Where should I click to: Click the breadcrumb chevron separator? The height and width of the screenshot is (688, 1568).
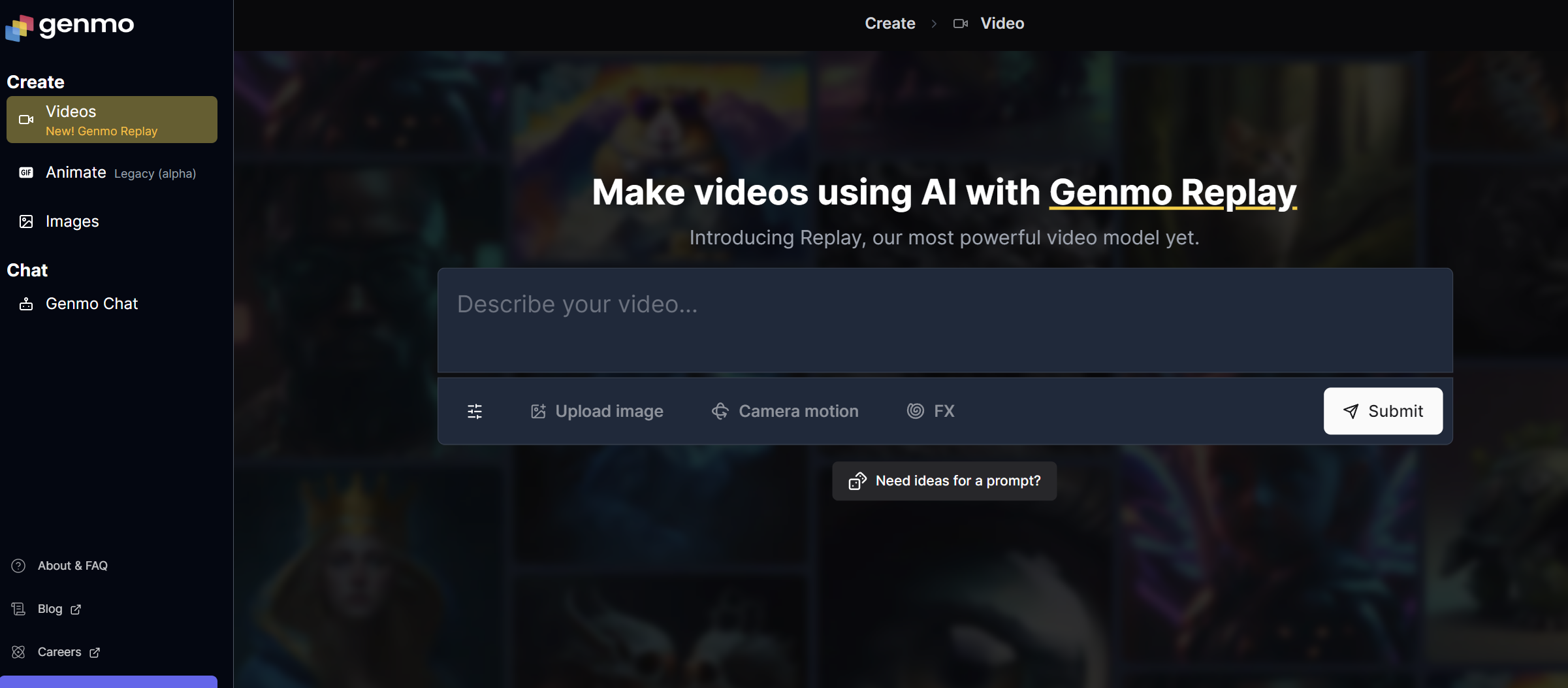pyautogui.click(x=935, y=24)
